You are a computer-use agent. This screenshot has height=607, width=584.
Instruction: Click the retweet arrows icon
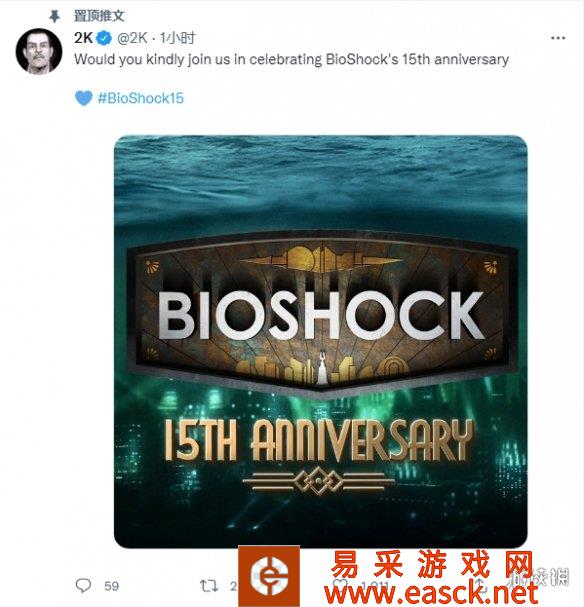[209, 586]
